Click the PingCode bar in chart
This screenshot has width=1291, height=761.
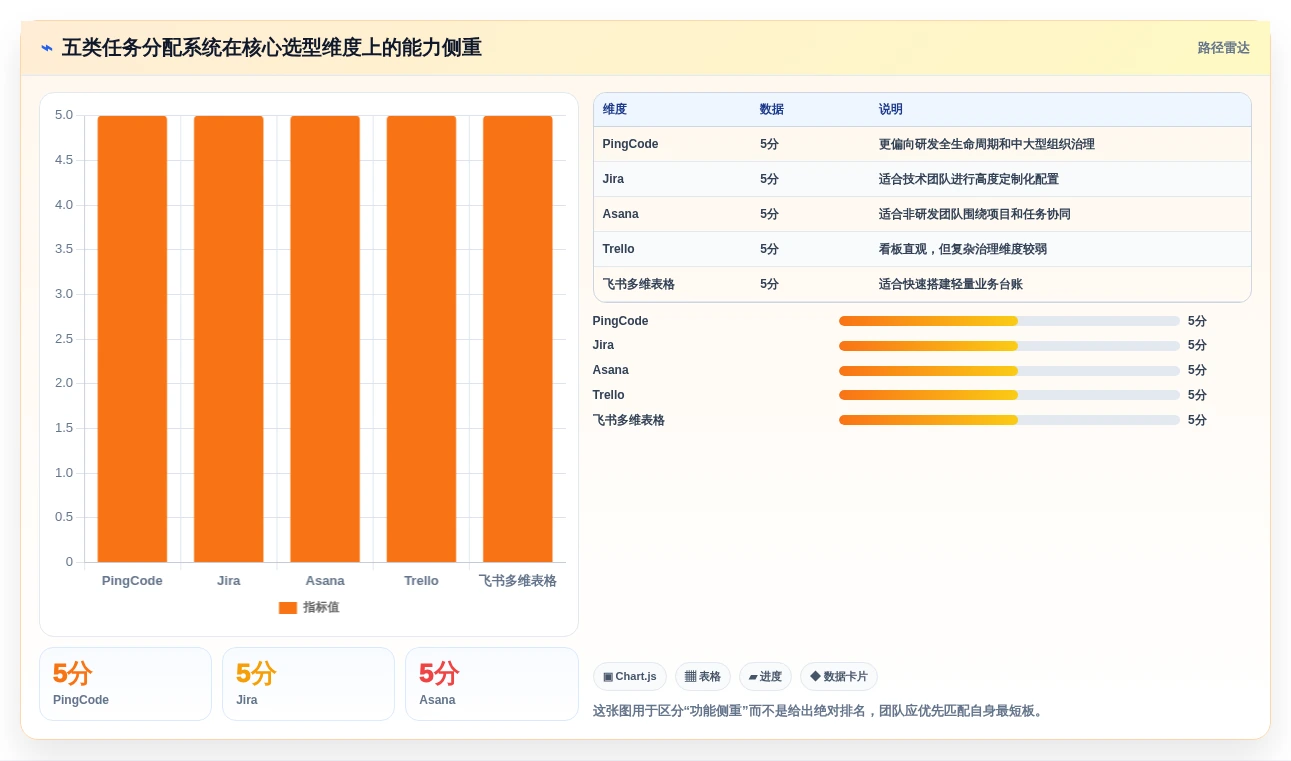coord(132,339)
